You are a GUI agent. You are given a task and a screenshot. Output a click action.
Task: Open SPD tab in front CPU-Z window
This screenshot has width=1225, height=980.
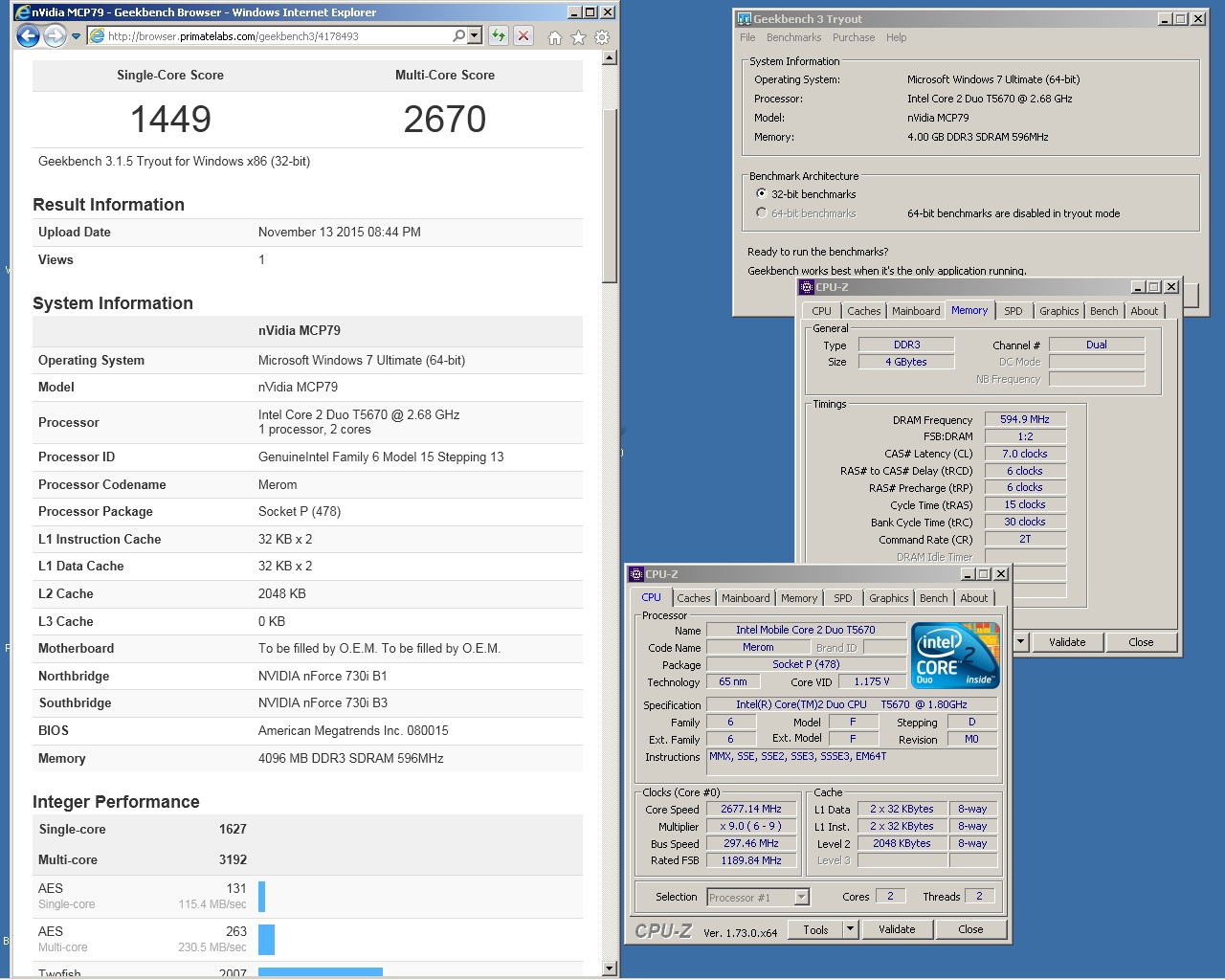842,598
